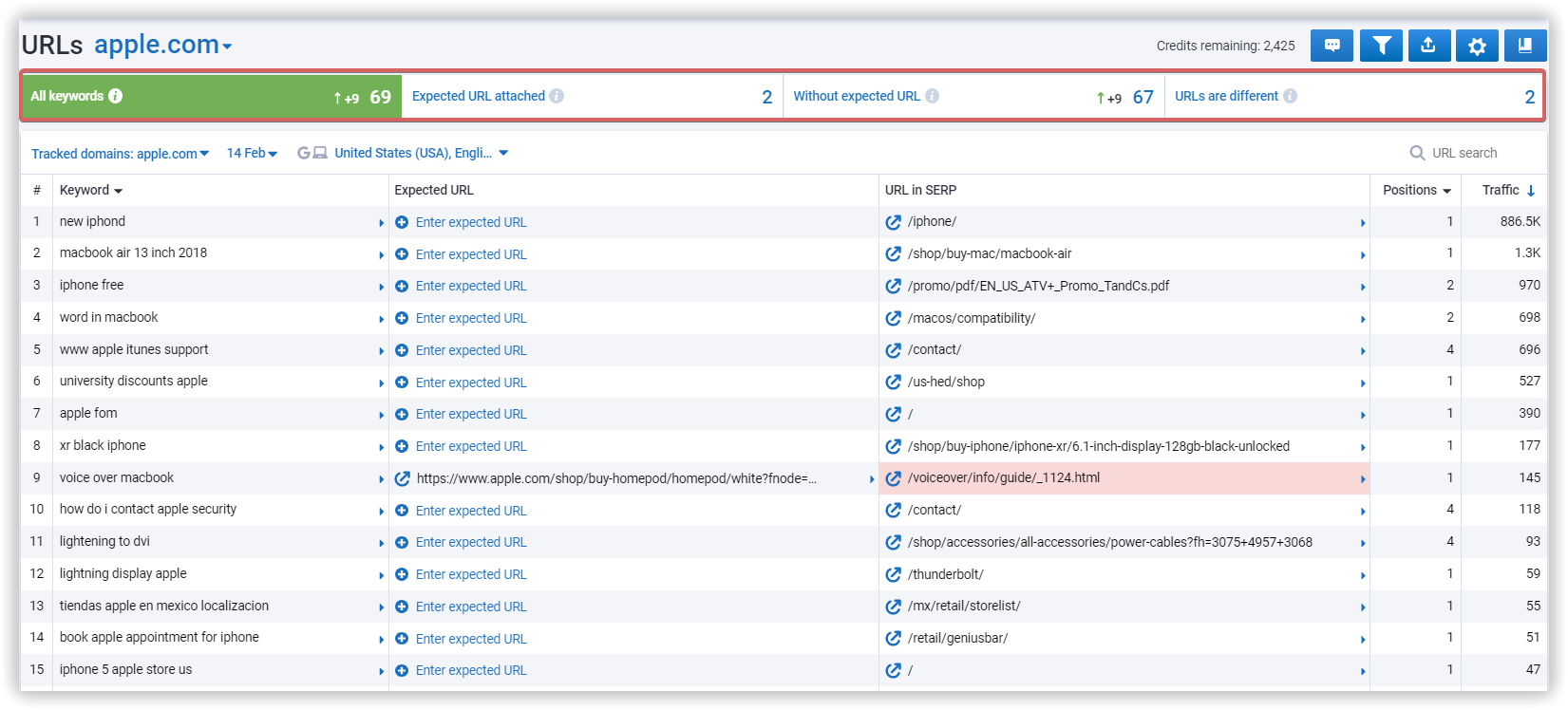Click SERP URL with power-cables?fh=3075+4957+3068

coord(1109,542)
